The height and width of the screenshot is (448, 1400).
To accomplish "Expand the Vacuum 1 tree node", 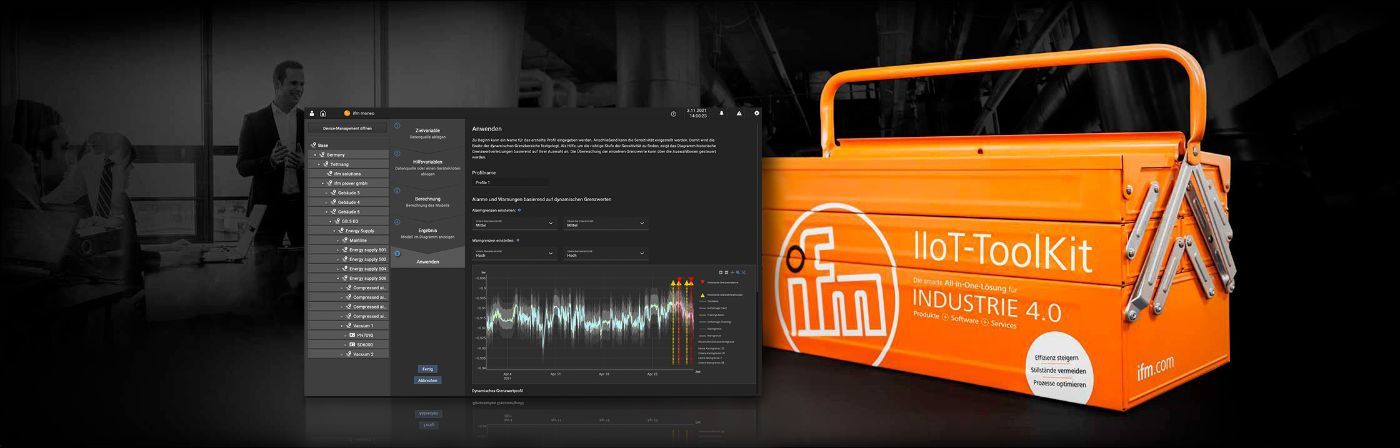I will 343,326.
